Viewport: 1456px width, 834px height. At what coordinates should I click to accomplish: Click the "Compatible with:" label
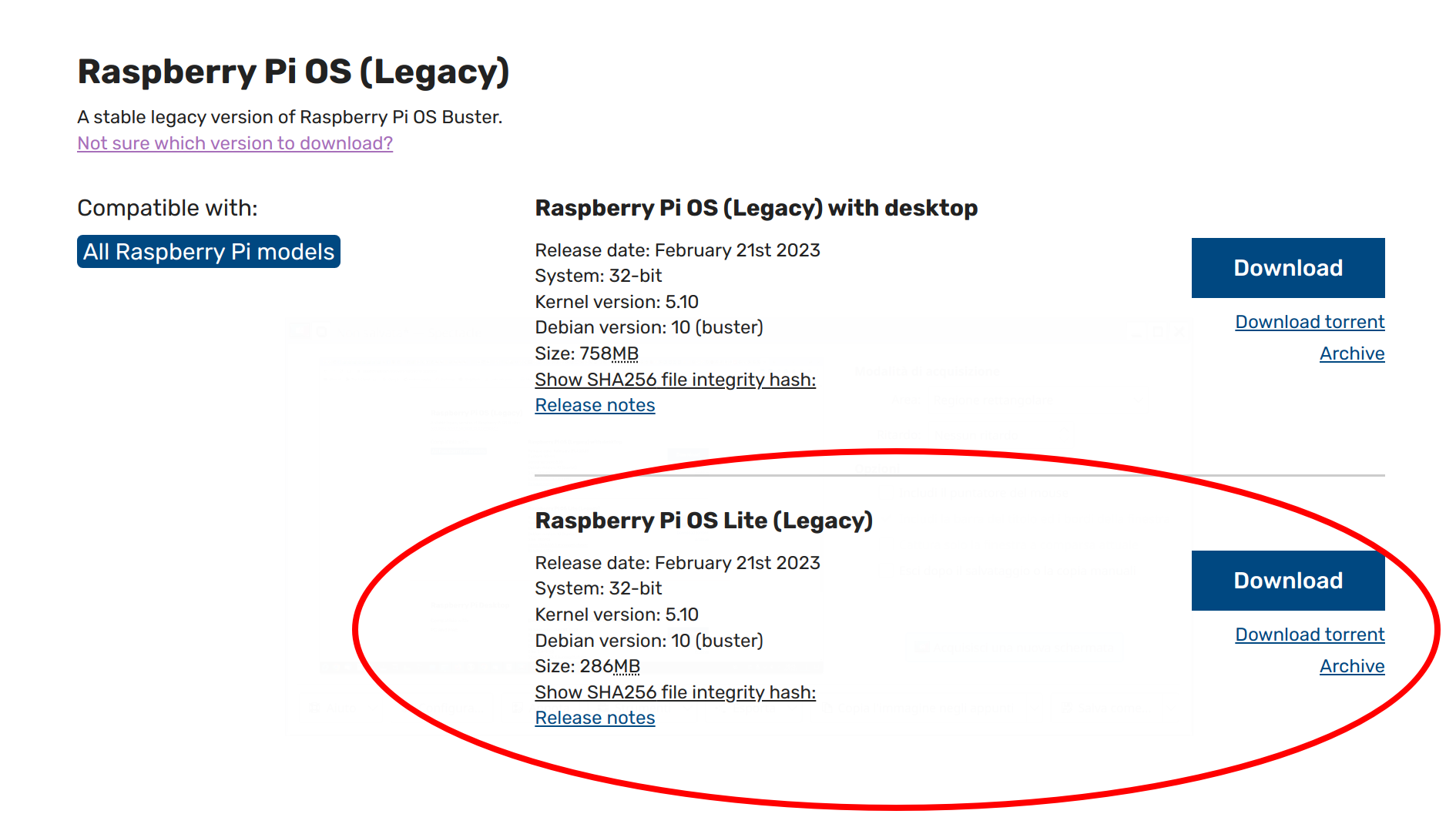point(167,208)
